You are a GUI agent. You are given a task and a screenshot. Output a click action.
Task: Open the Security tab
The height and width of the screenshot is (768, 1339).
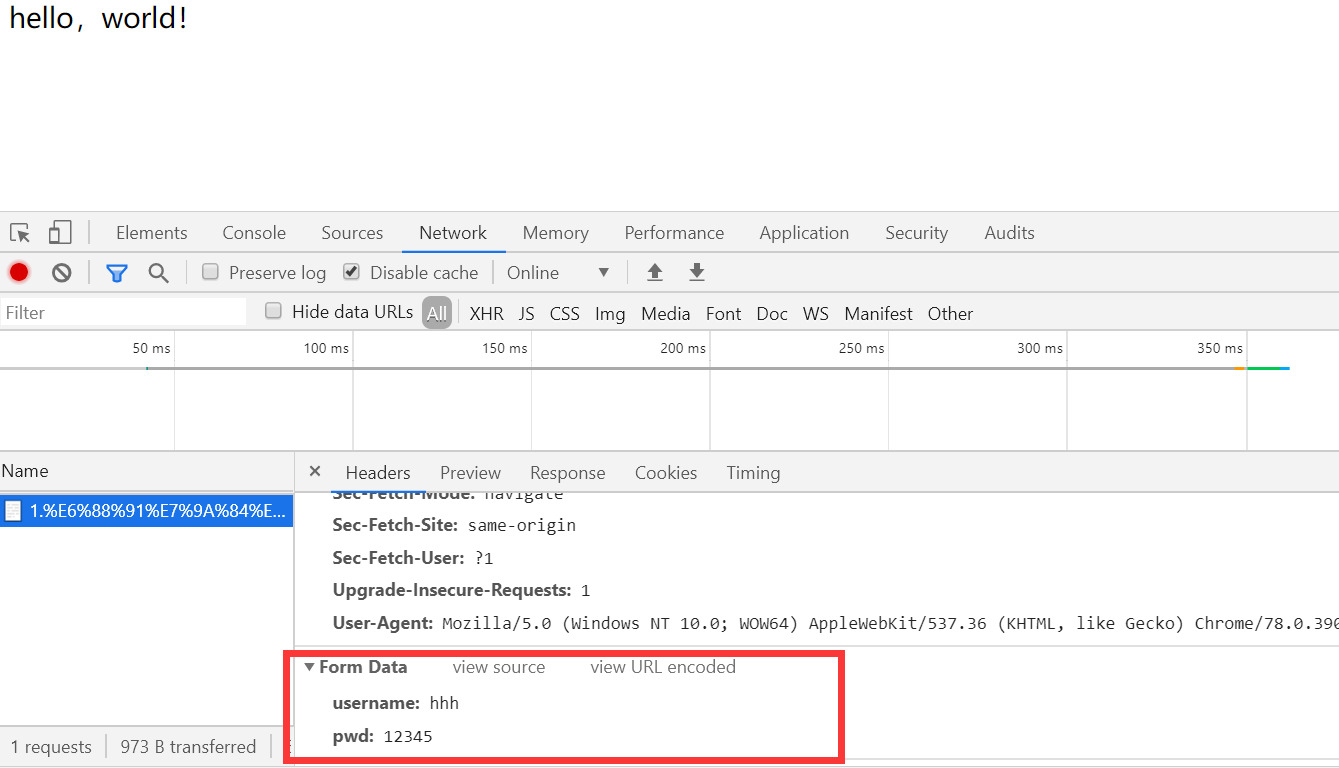click(x=916, y=233)
